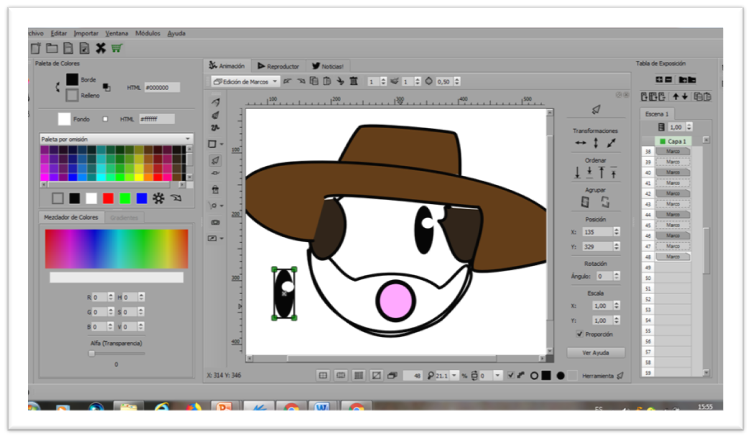Flip object horizontally under Transformaciones

(x=579, y=144)
